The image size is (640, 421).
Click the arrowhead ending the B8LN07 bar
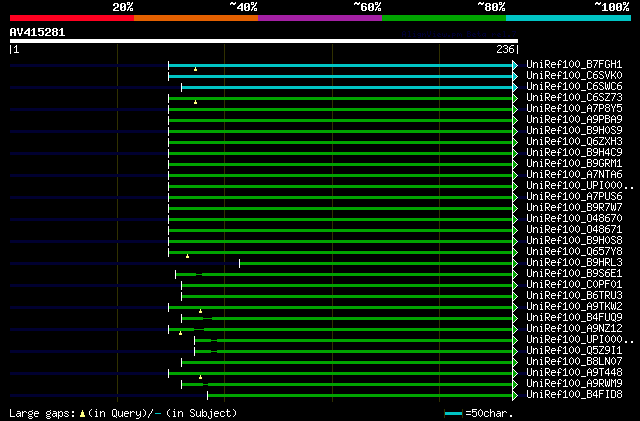point(515,362)
